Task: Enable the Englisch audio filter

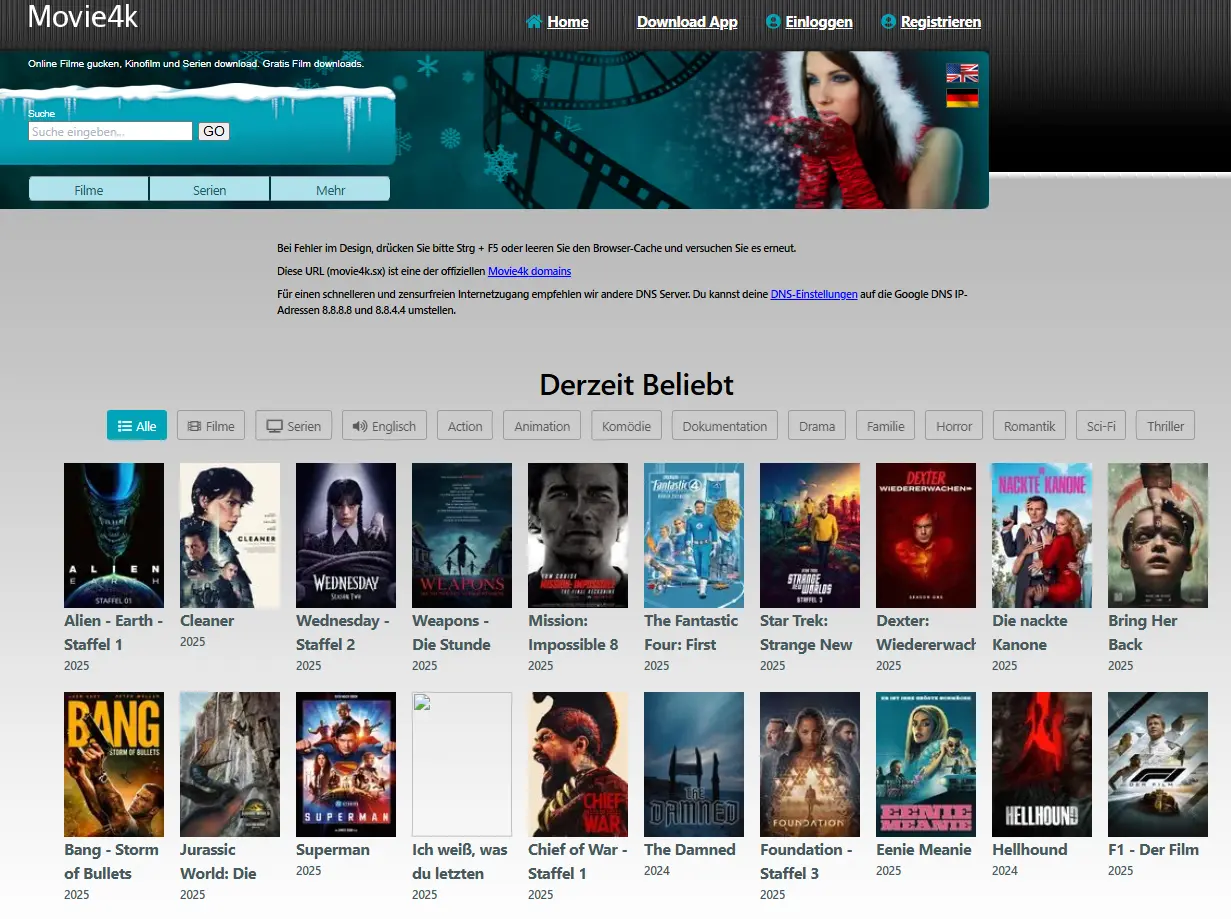Action: tap(384, 426)
